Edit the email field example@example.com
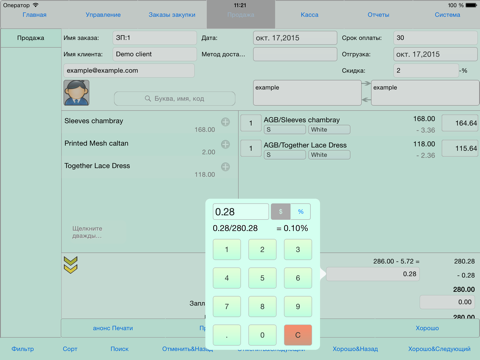This screenshot has height=360, width=480. (129, 70)
